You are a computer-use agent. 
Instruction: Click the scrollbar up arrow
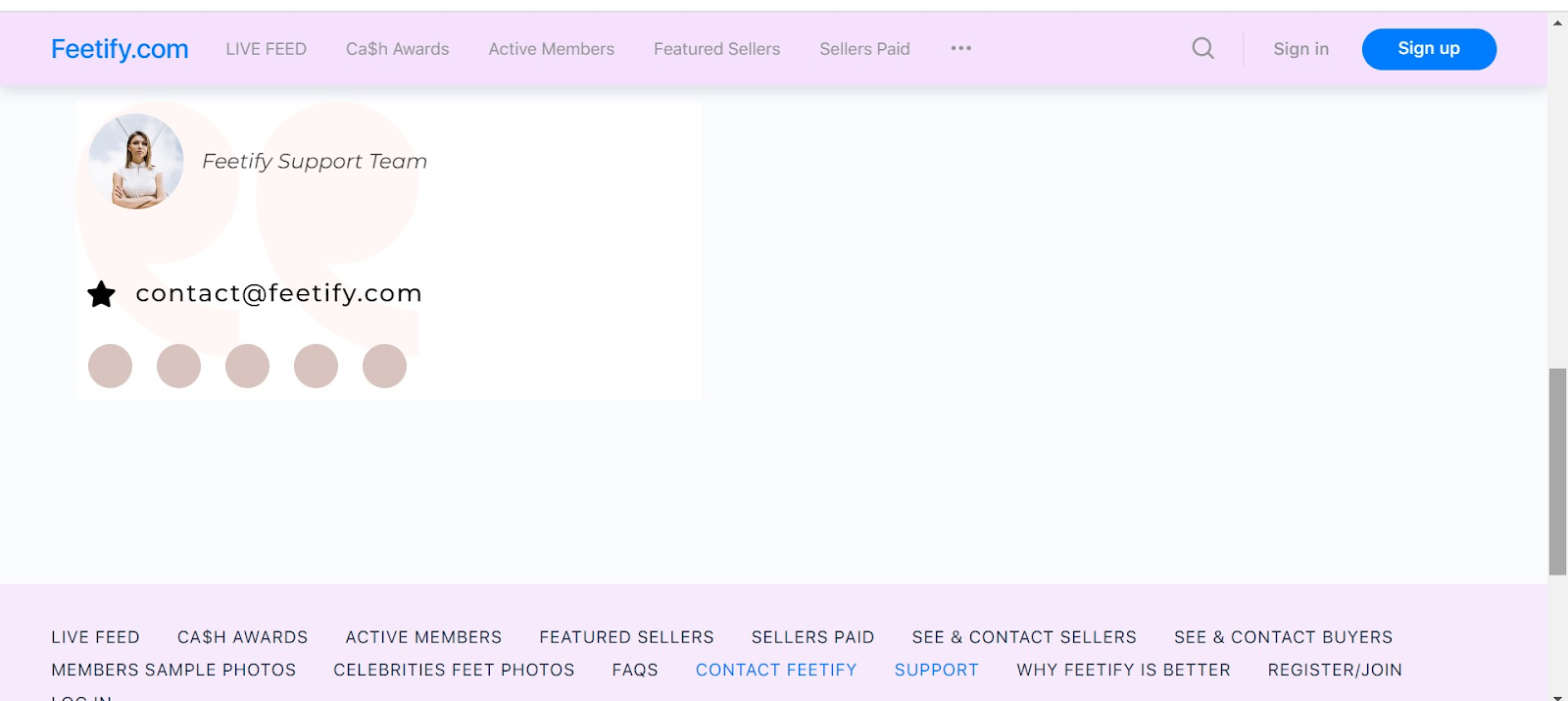pyautogui.click(x=1557, y=23)
